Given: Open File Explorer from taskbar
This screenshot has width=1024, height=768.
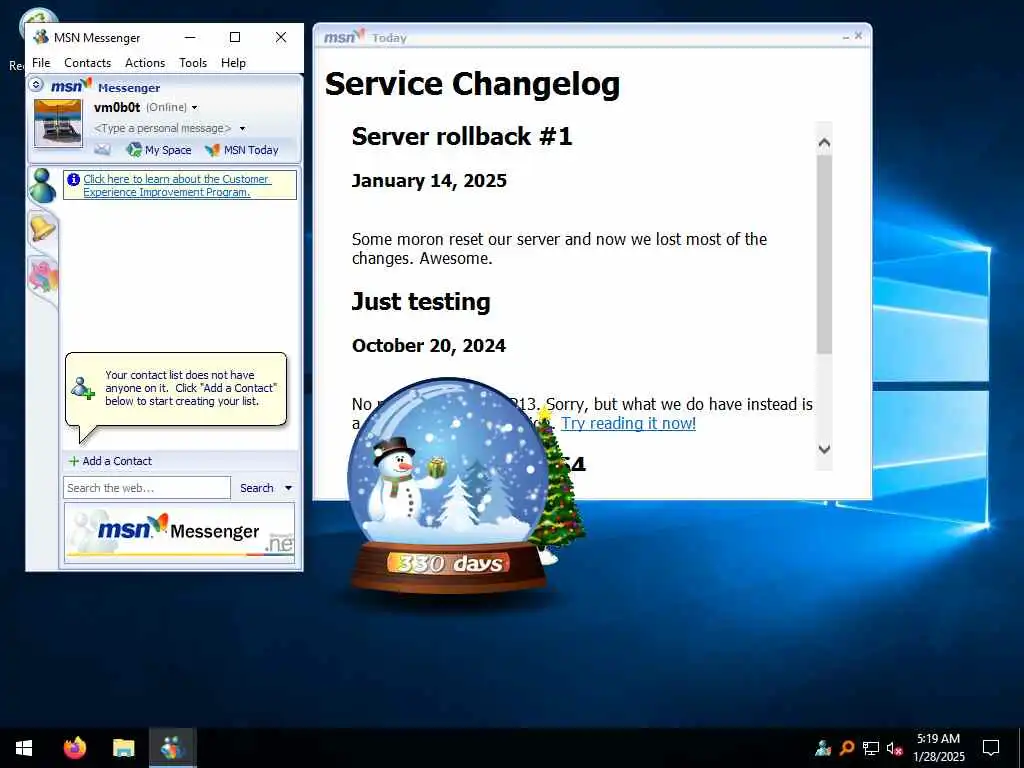Looking at the screenshot, I should pos(123,748).
